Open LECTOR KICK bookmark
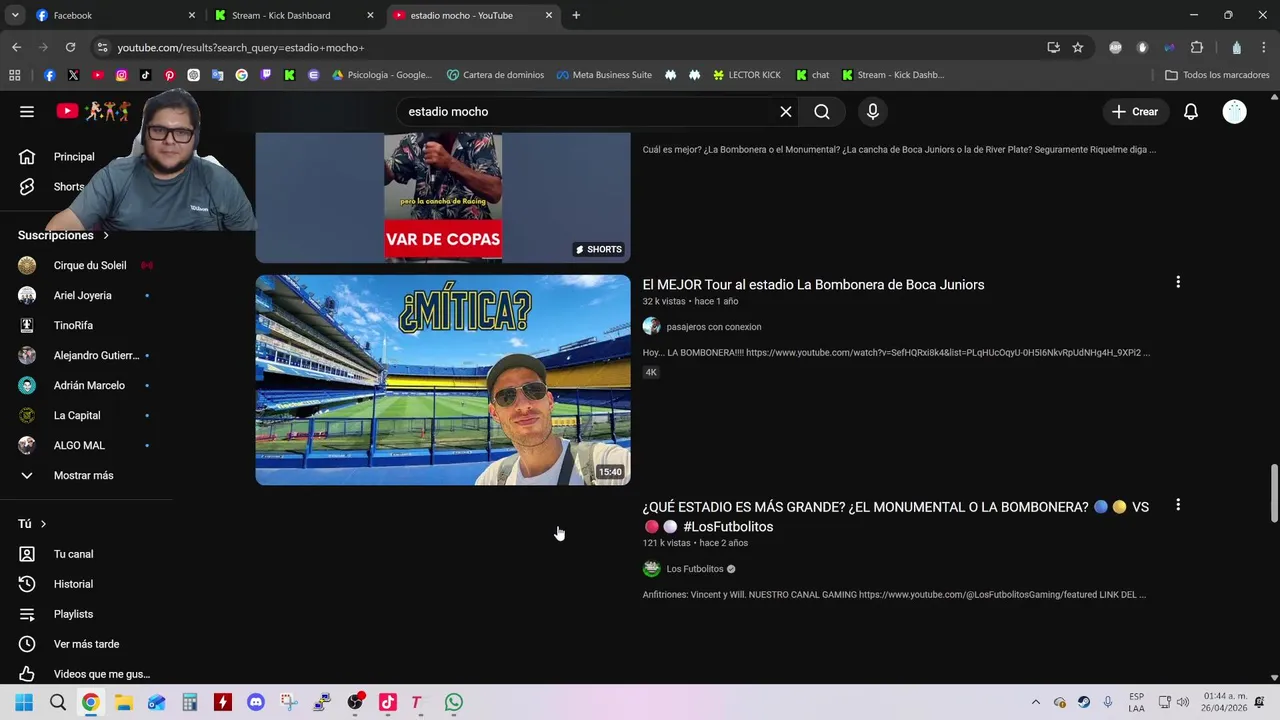Screen dimensions: 1280x720 click(x=746, y=75)
